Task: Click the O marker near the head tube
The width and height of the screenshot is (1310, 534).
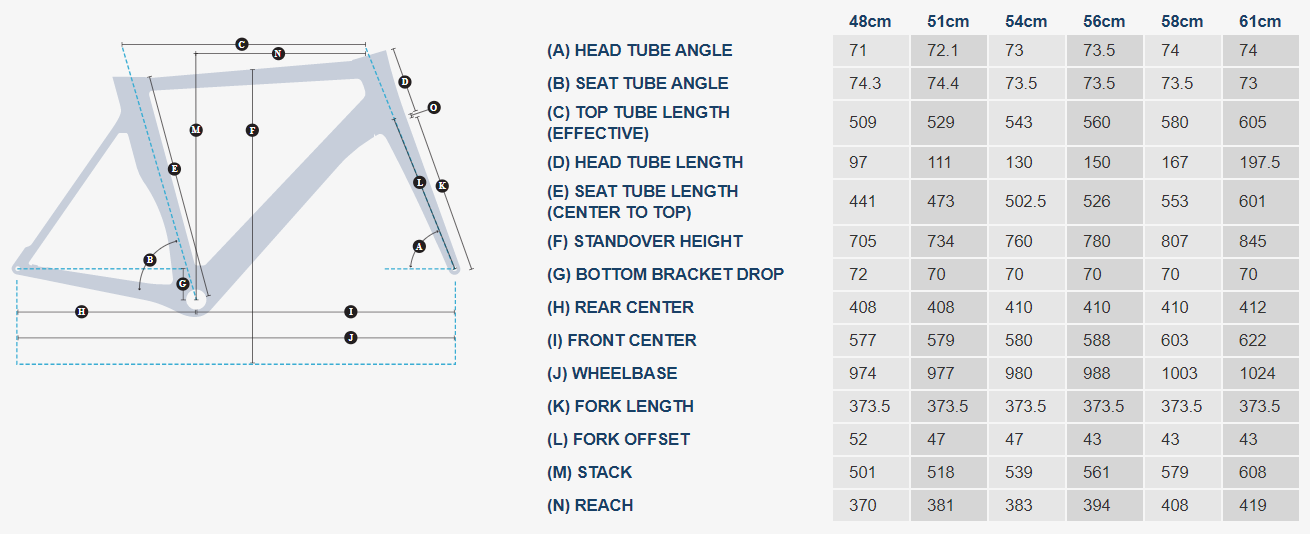Action: coord(434,107)
